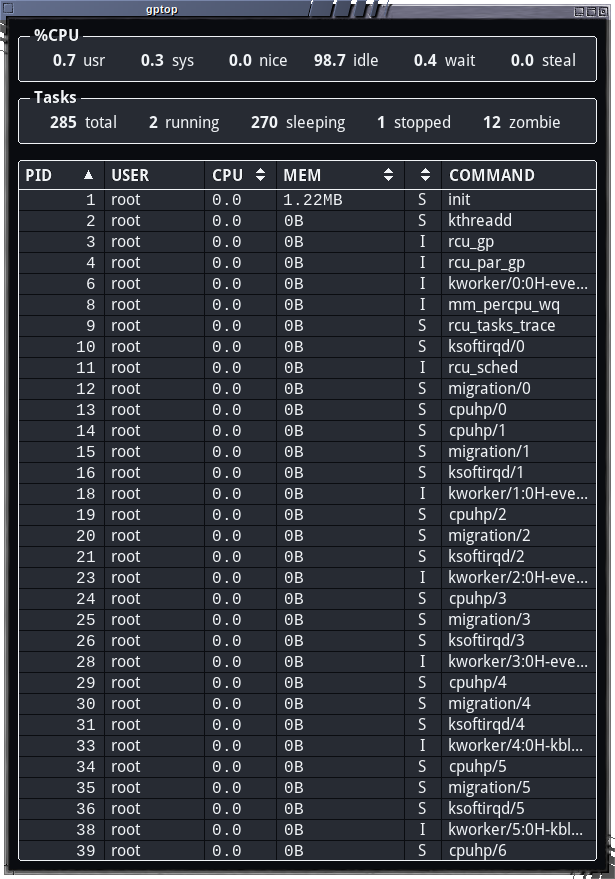Select the kworker/3:0H-eve... process

click(307, 663)
